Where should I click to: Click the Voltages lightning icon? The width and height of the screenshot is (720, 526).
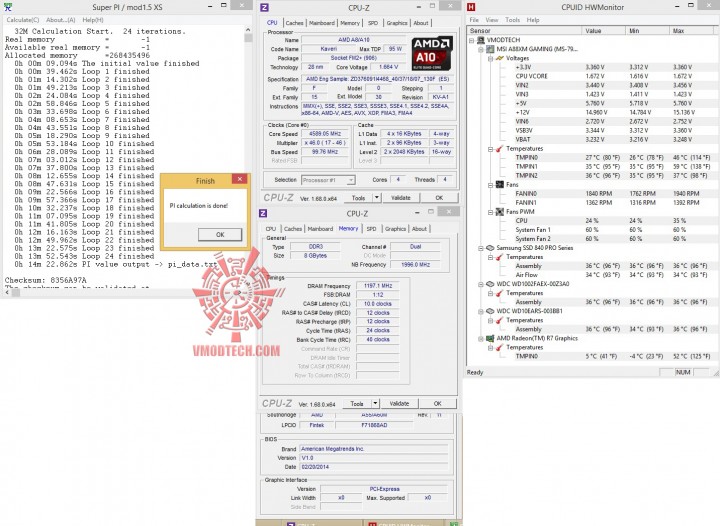(x=500, y=58)
